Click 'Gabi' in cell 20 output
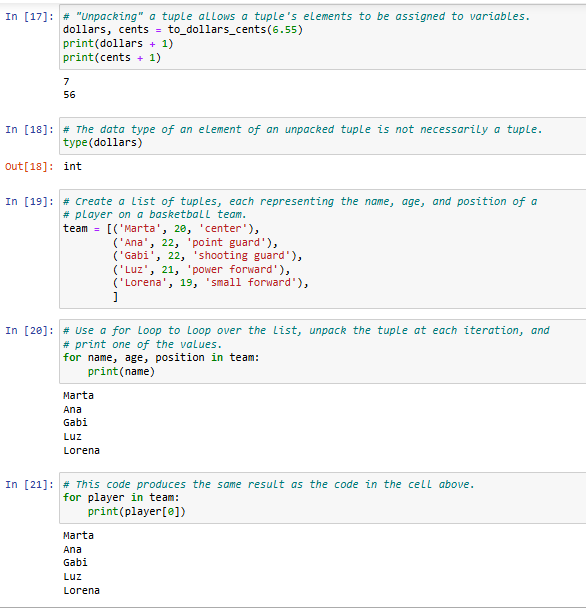This screenshot has height=610, width=586. (75, 422)
